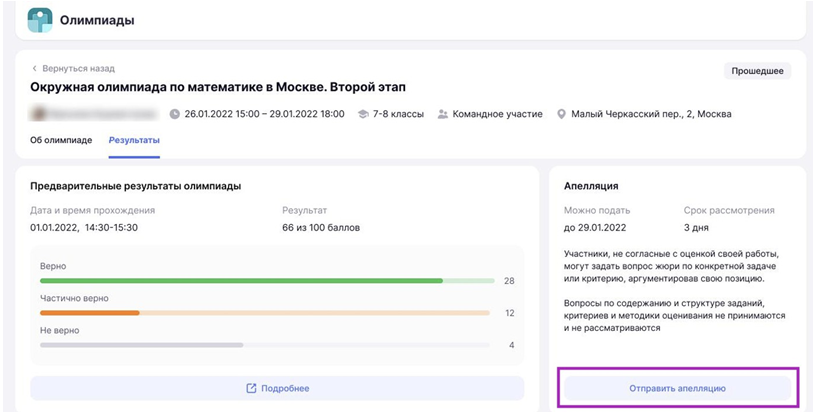This screenshot has height=412, width=813.
Task: Select the Результаты tab
Action: click(x=134, y=141)
